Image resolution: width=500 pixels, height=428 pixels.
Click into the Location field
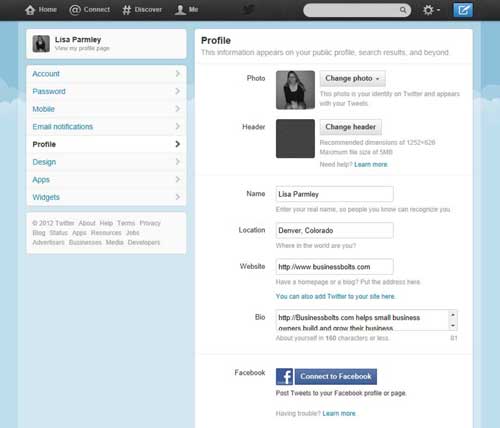(334, 230)
